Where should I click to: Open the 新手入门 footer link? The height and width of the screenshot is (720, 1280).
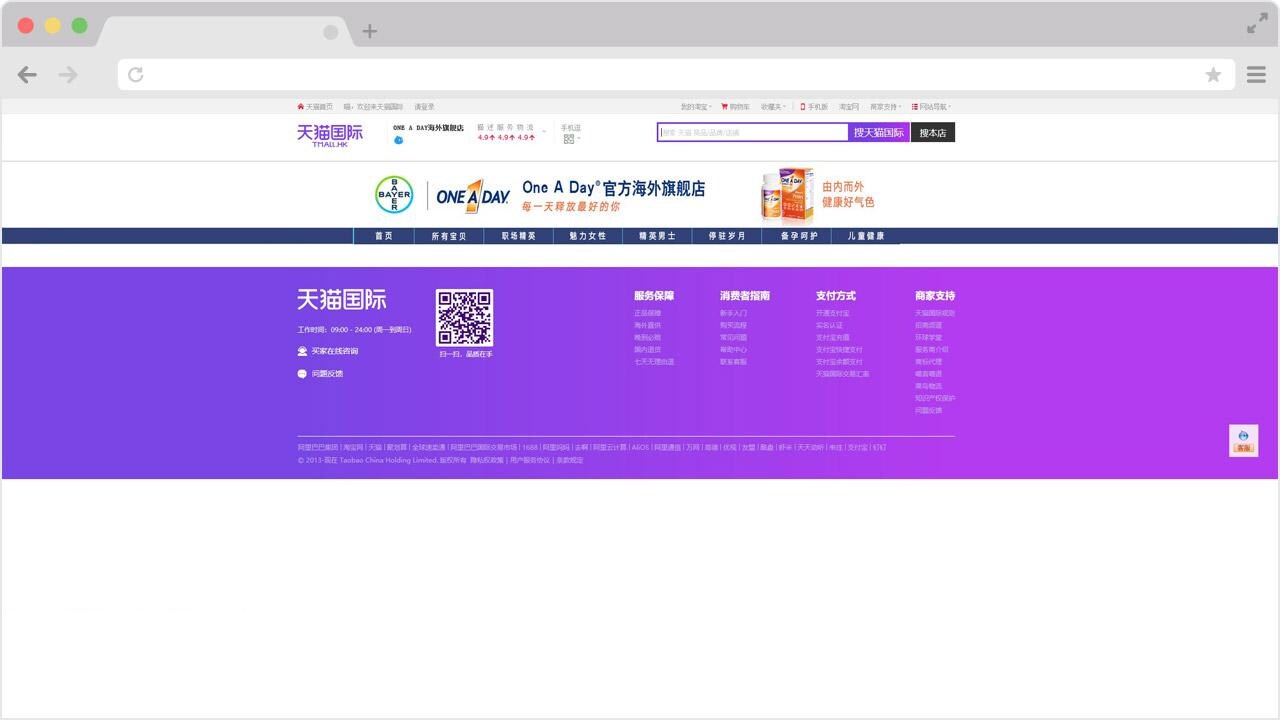click(x=733, y=313)
